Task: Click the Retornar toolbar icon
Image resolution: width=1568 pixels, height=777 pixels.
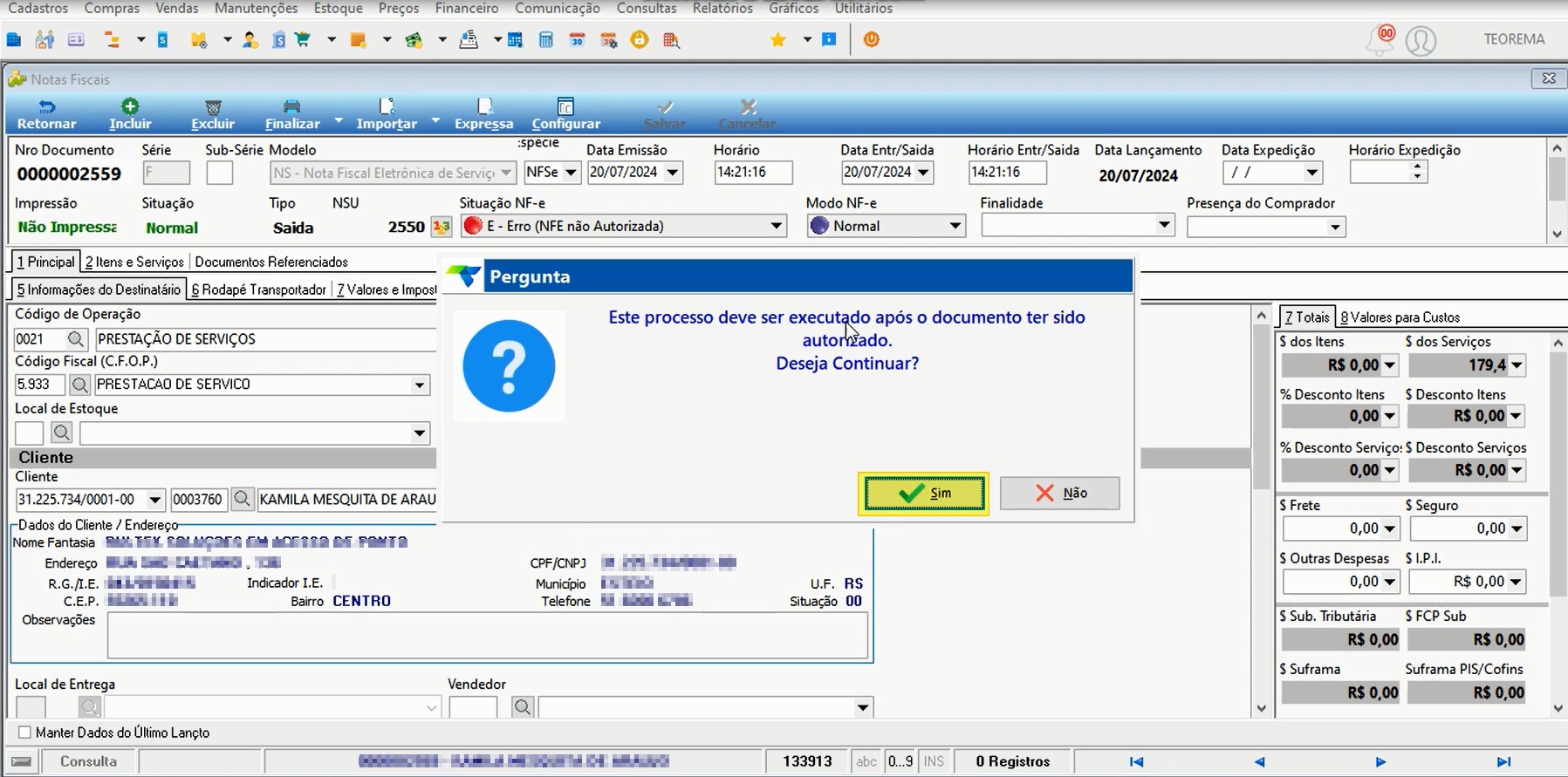Action: (46, 106)
